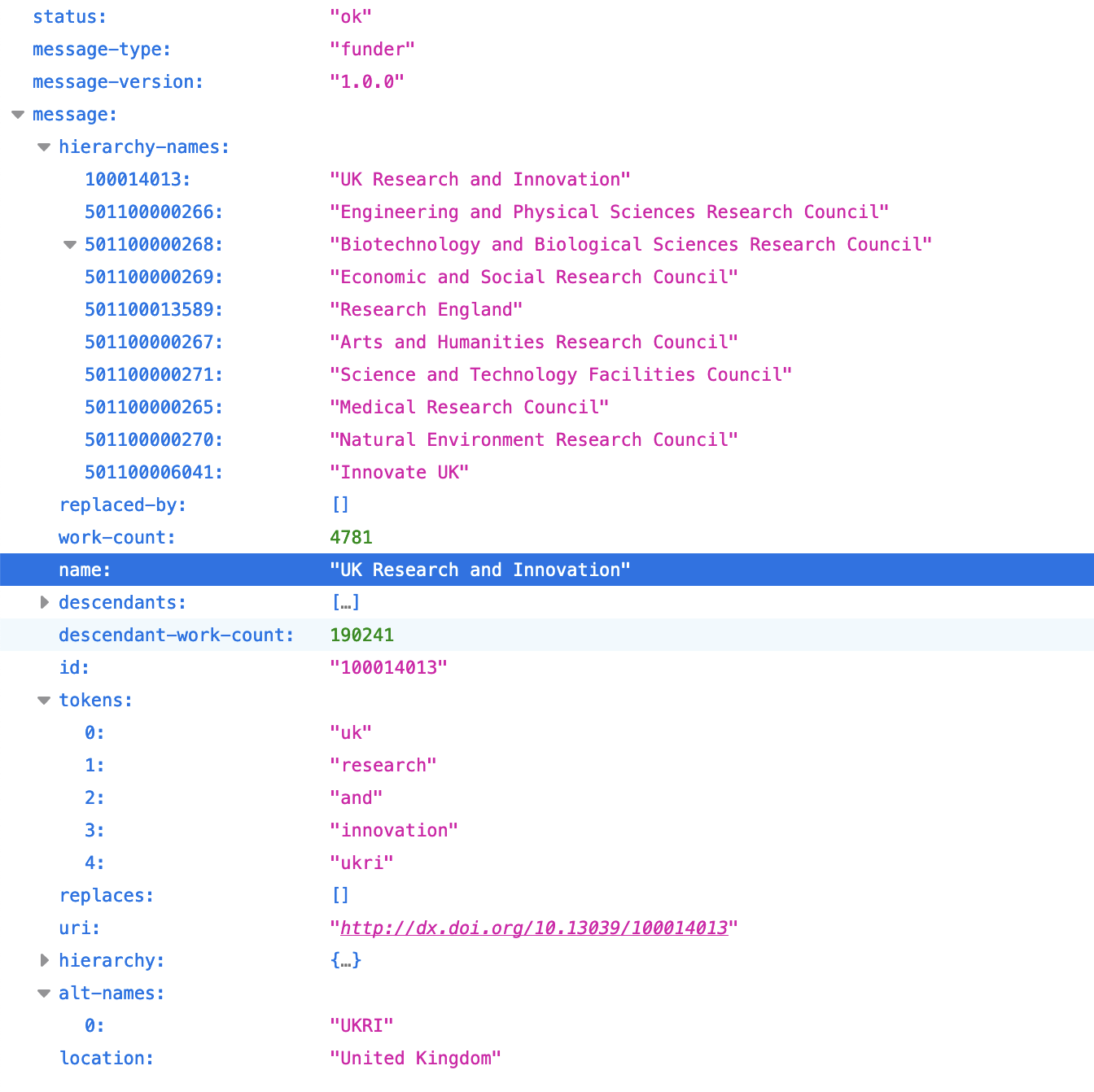Click the collapsed descendants […] placeholder
This screenshot has width=1094, height=1092.
(x=345, y=602)
